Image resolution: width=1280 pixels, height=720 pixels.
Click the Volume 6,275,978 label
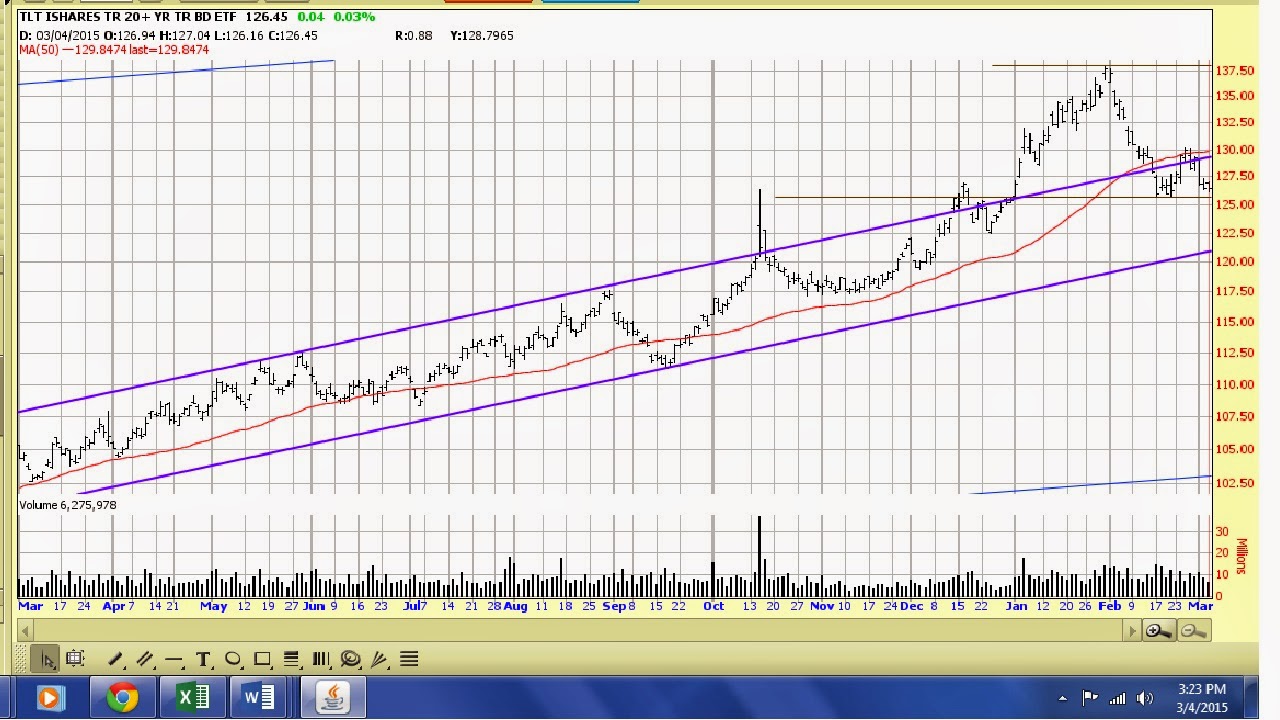(x=68, y=505)
